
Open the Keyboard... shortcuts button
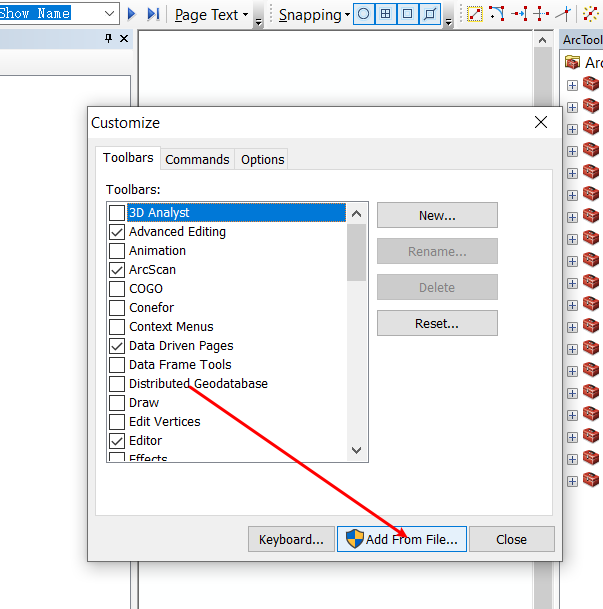tap(291, 539)
